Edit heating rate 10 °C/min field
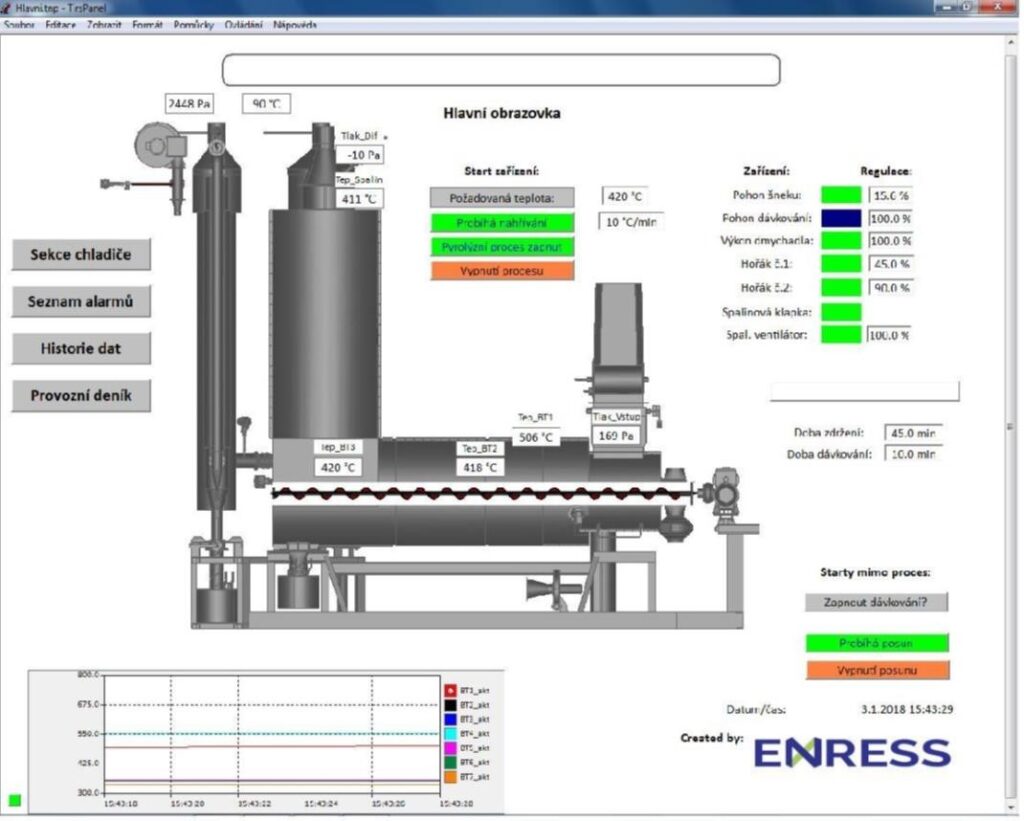Image resolution: width=1024 pixels, height=821 pixels. pos(631,221)
